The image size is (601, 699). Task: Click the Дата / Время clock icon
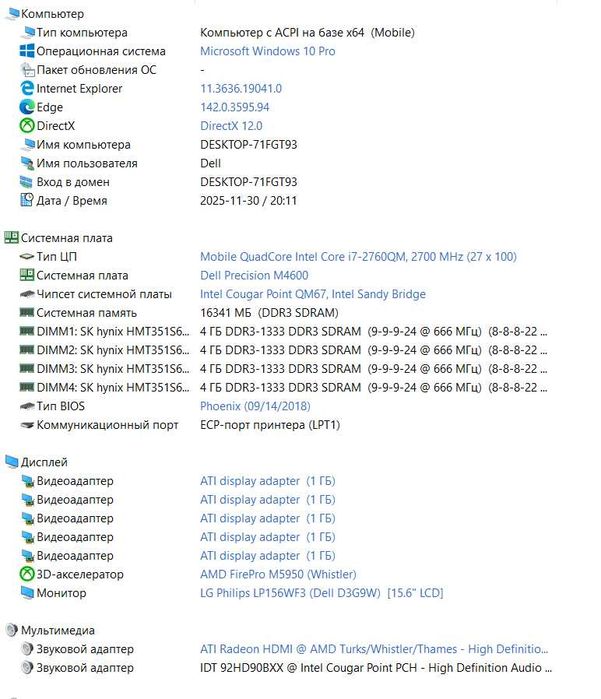click(27, 200)
